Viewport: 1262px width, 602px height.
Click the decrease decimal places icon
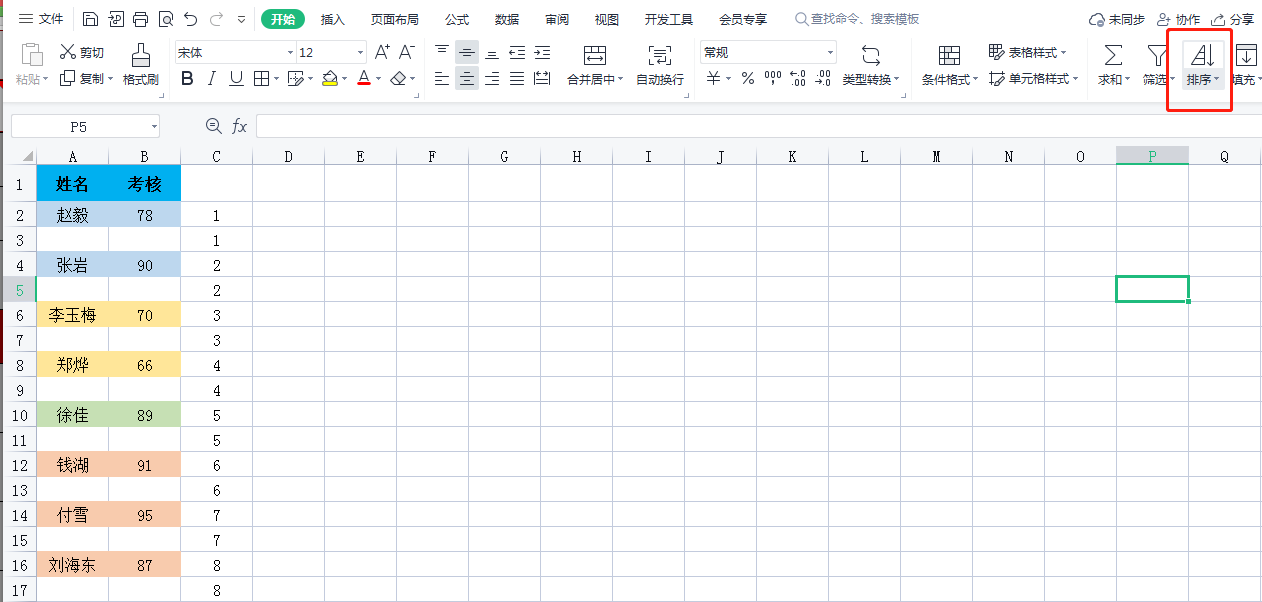tap(823, 78)
